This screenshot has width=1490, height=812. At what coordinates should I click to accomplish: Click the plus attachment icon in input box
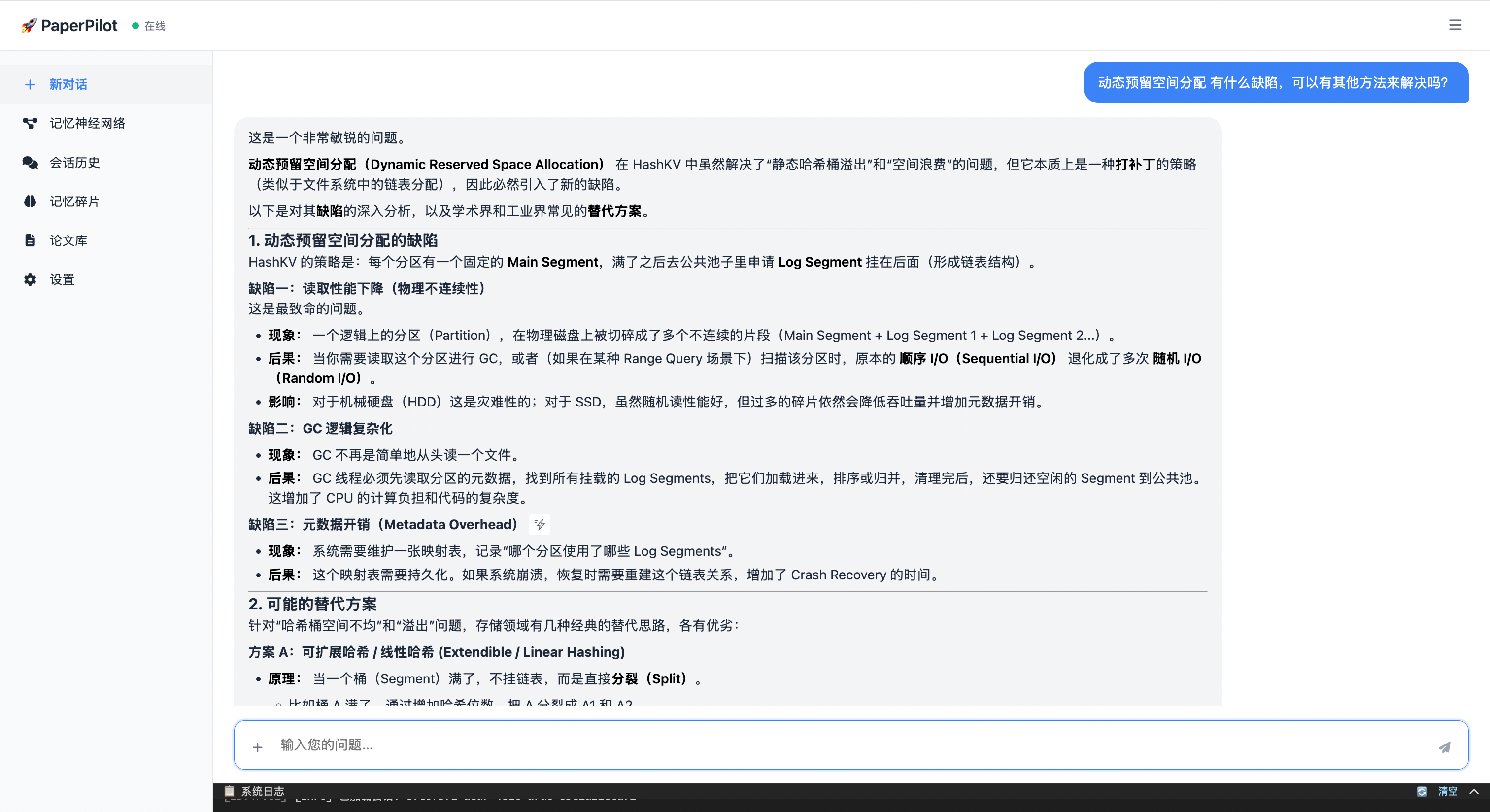257,747
